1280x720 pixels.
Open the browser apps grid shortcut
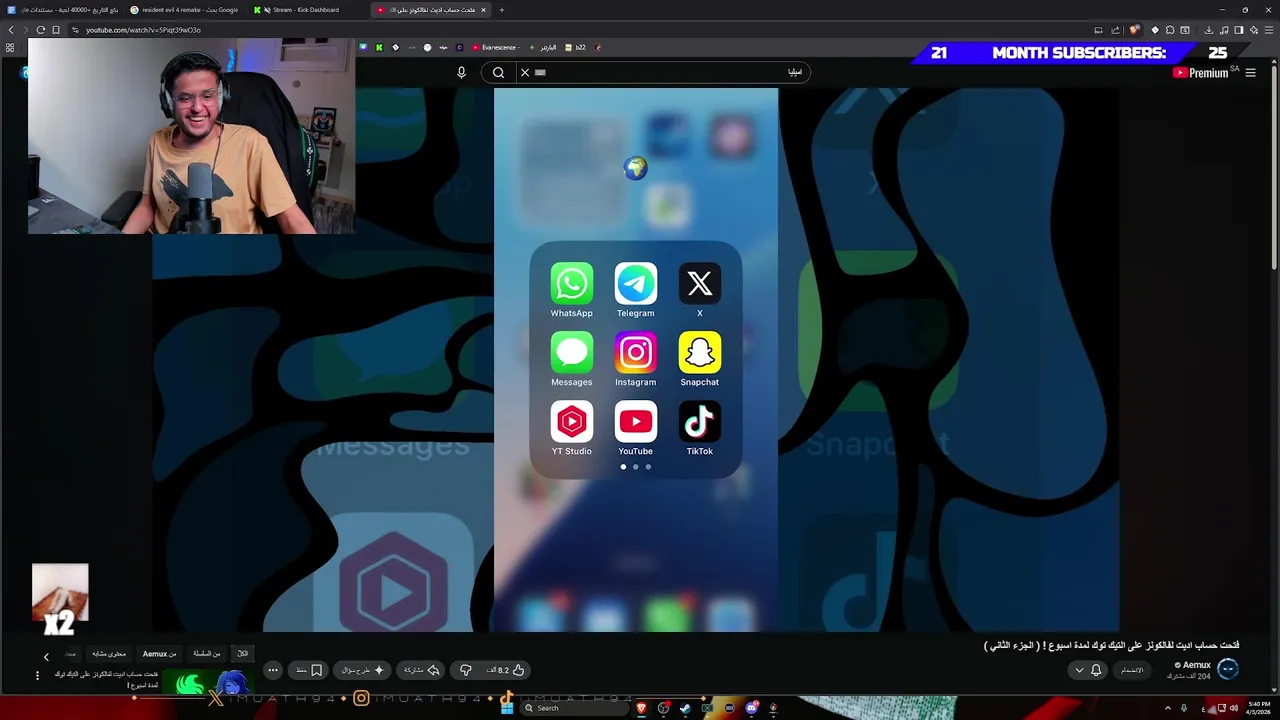(11, 47)
